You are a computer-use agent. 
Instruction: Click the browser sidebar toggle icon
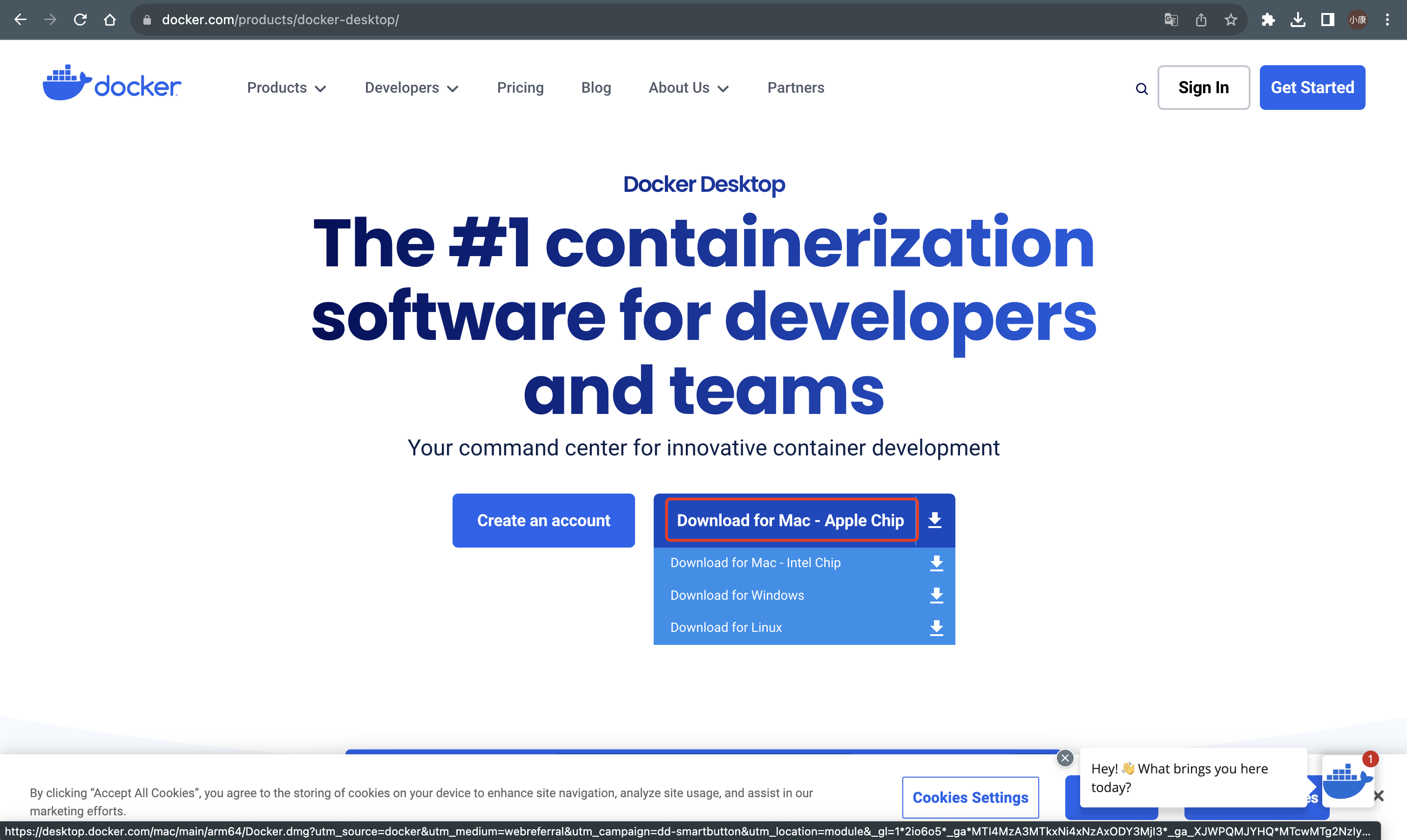click(x=1324, y=20)
